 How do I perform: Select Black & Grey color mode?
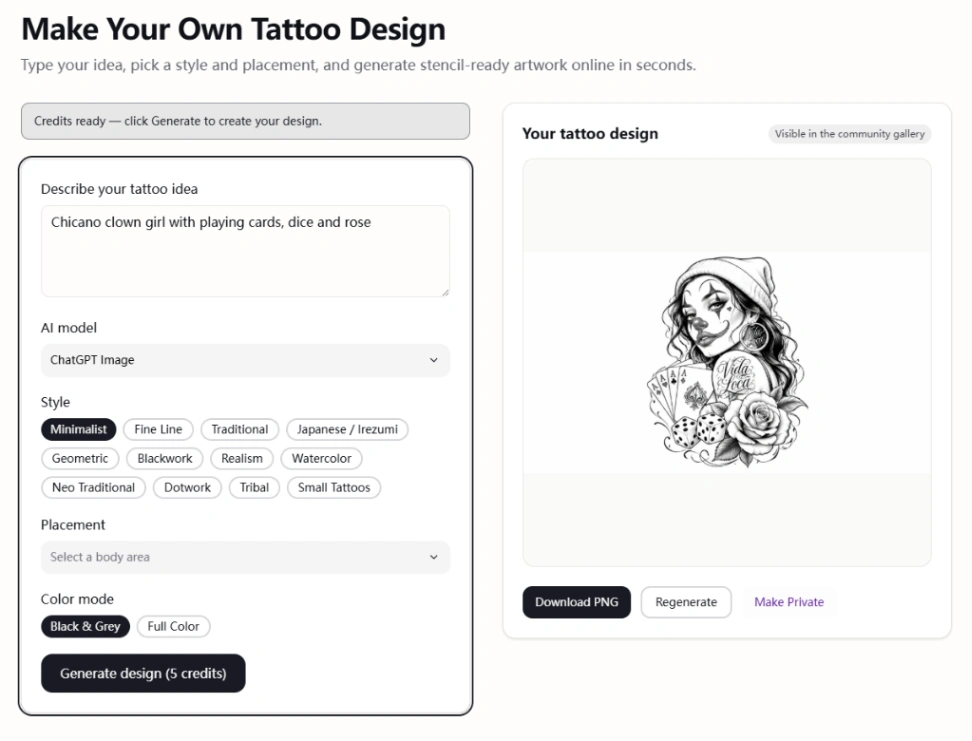pos(86,626)
